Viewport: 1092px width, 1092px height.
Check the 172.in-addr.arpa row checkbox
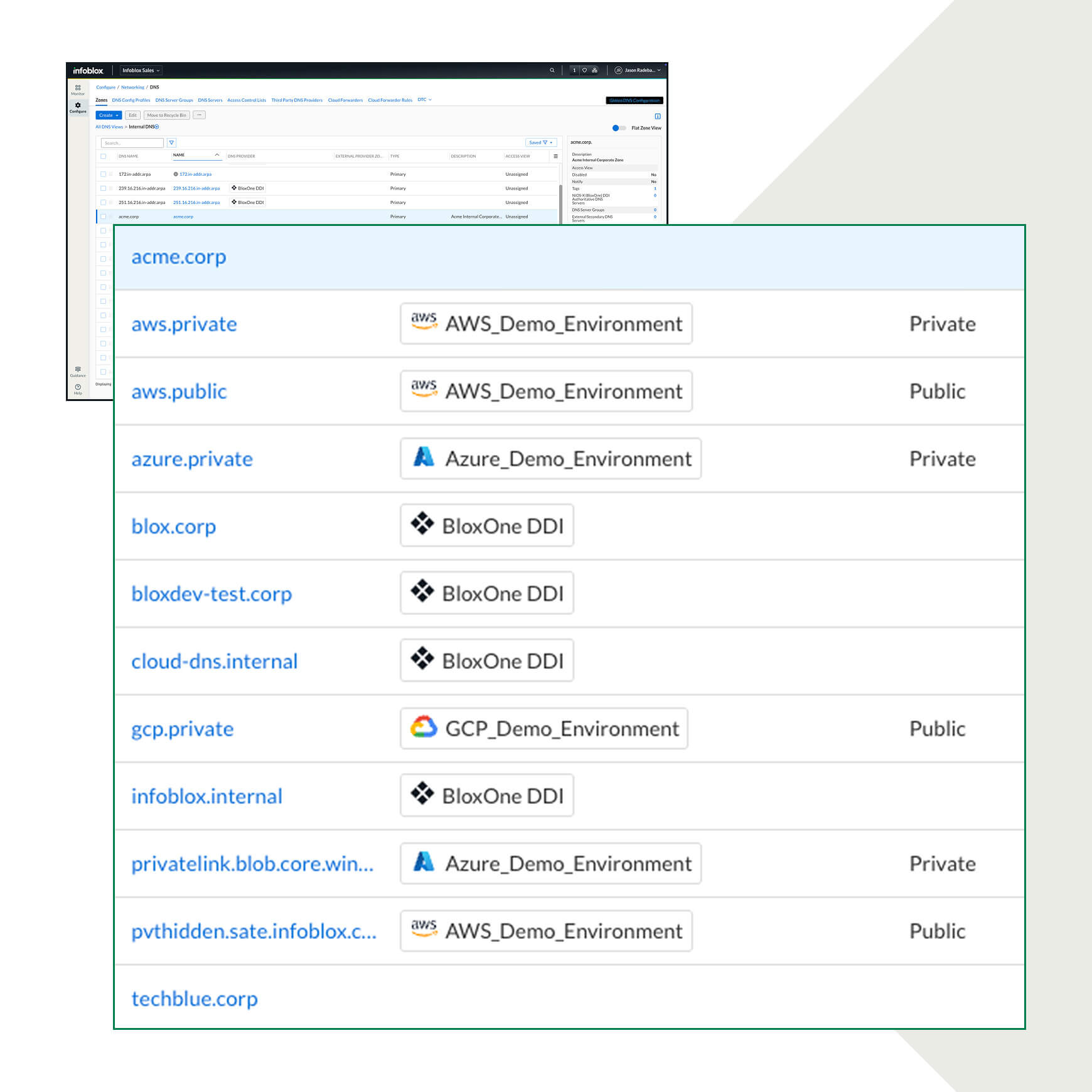[x=104, y=174]
